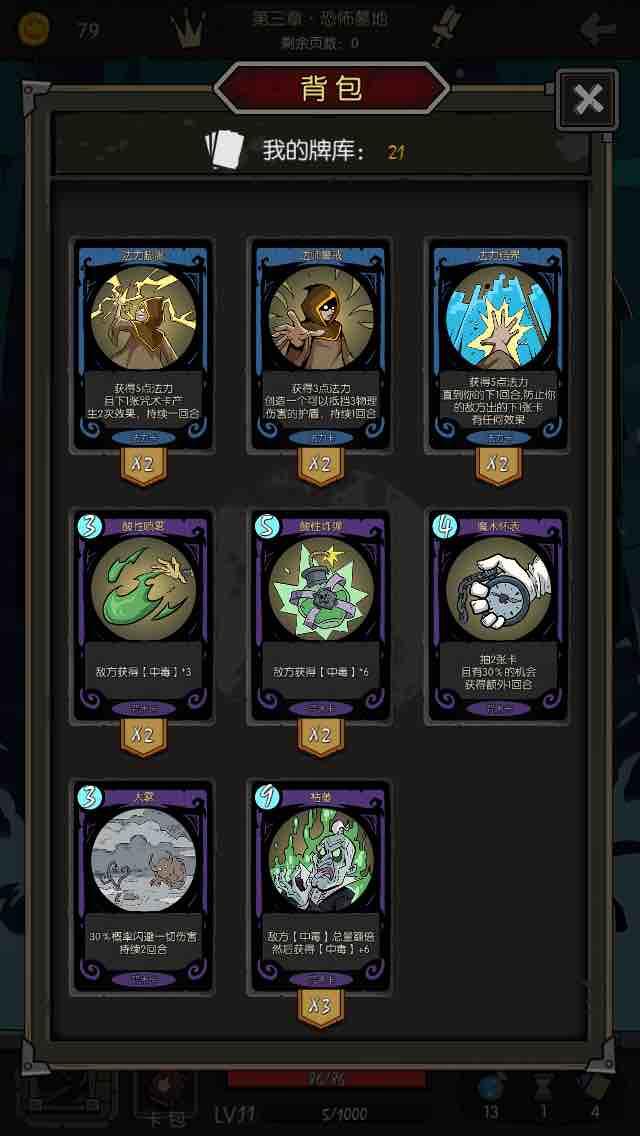Viewport: 640px width, 1136px height.
Task: Tap the hourglass icon in bottom bar
Action: click(x=541, y=1088)
